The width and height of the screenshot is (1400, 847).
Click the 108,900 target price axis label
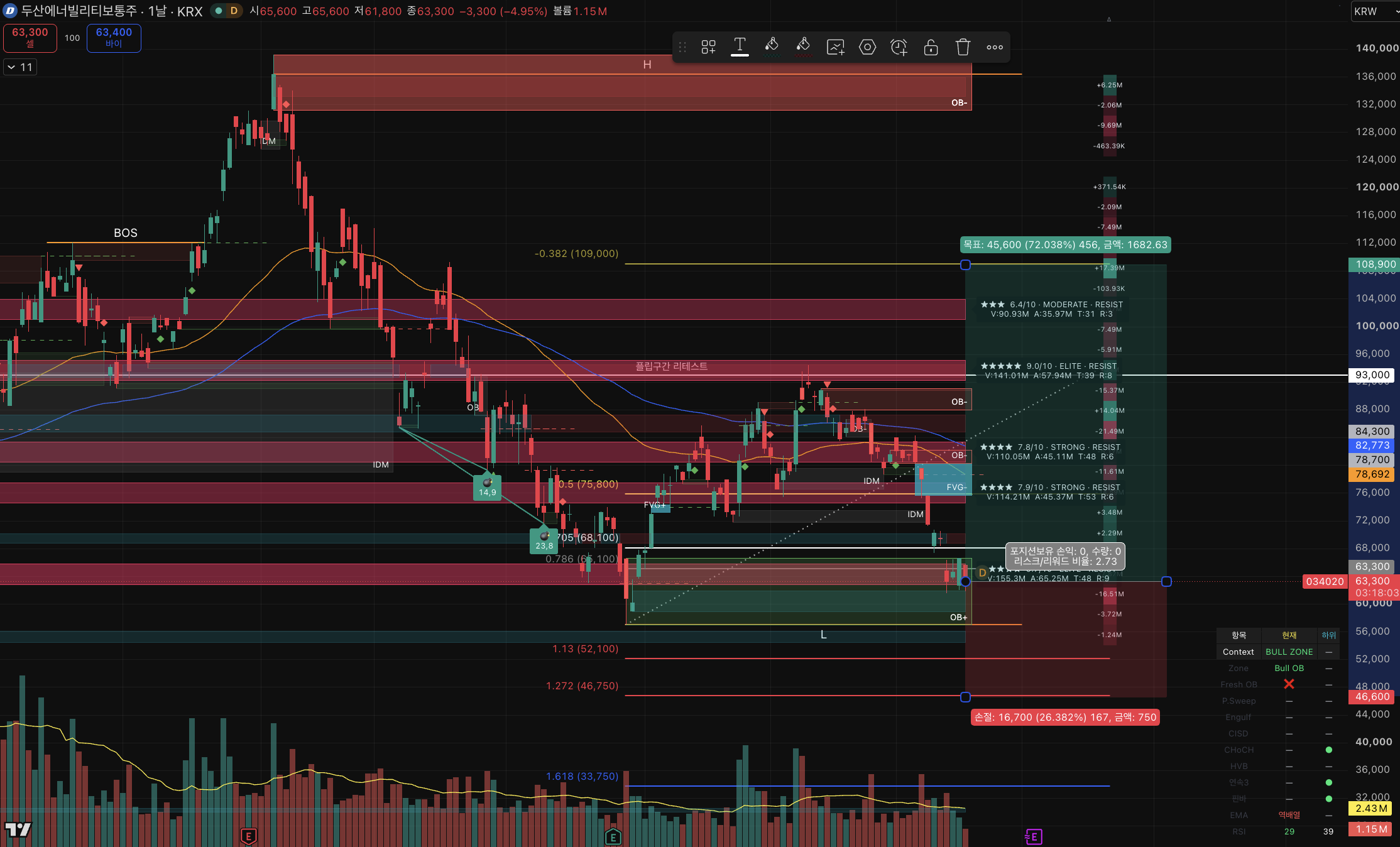coord(1375,265)
